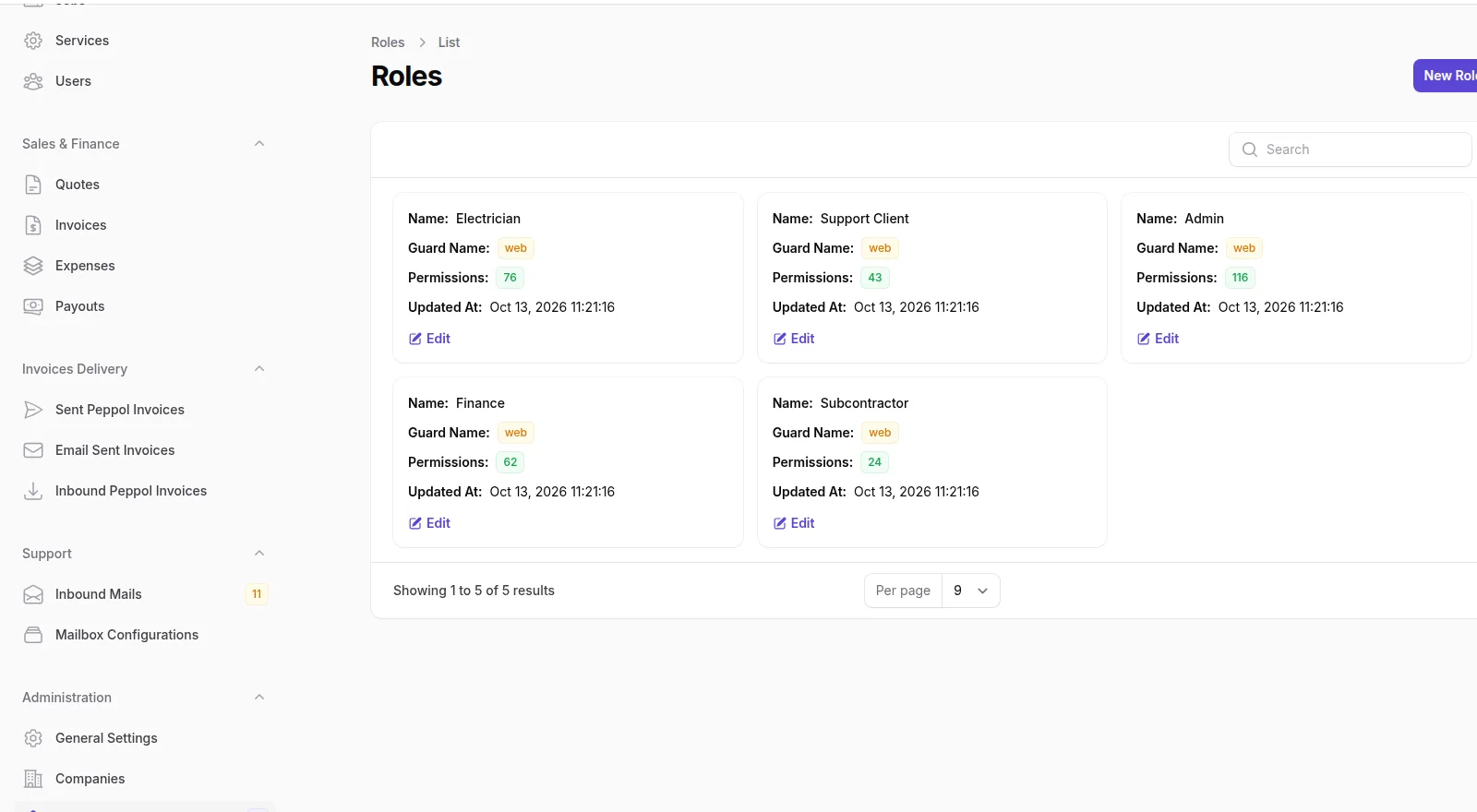The image size is (1477, 812).
Task: Click the List breadcrumb item
Action: click(x=449, y=42)
